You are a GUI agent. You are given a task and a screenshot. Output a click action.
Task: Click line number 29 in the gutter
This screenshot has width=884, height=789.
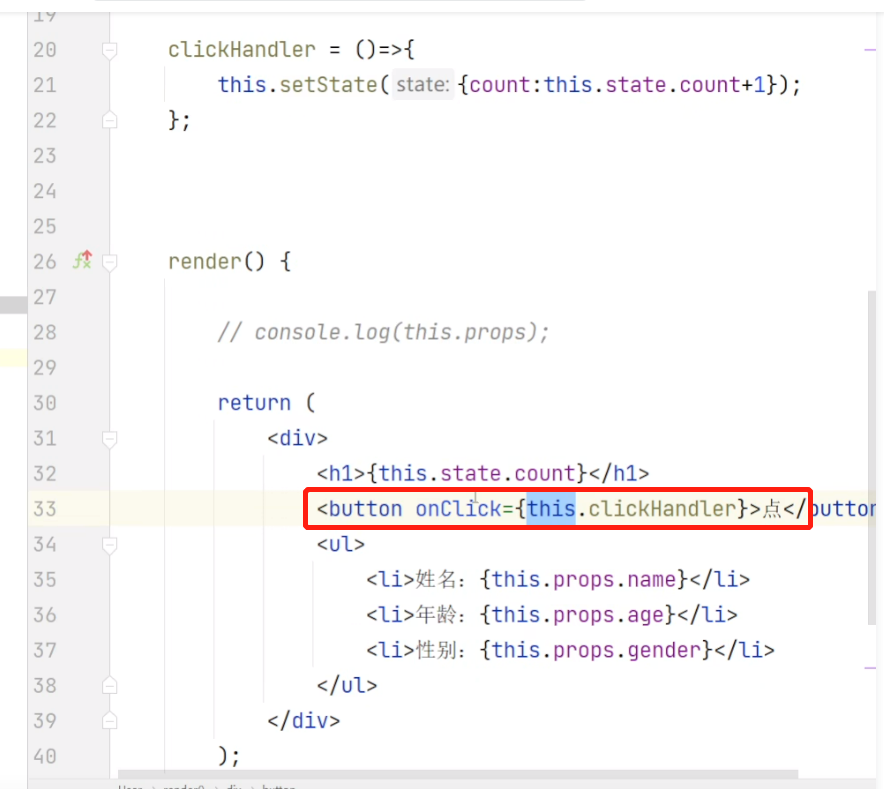click(x=45, y=368)
